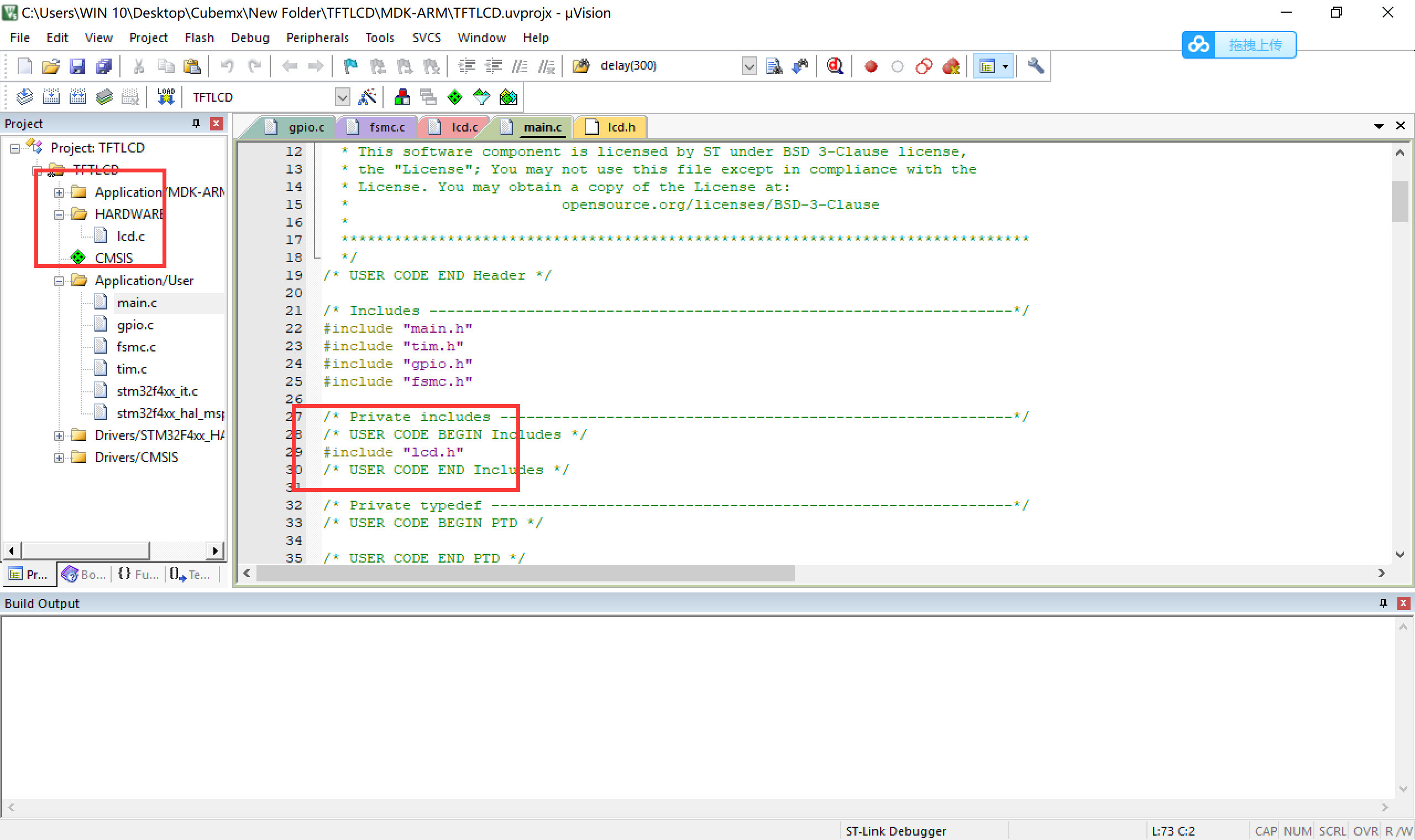Open the Peripherals menu

(x=317, y=38)
